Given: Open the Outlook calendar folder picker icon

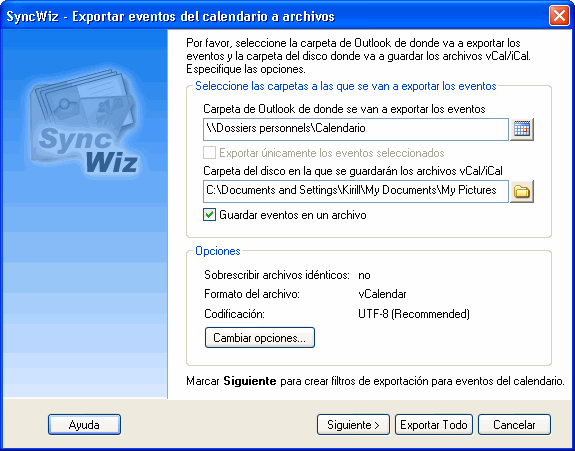Looking at the screenshot, I should (522, 129).
